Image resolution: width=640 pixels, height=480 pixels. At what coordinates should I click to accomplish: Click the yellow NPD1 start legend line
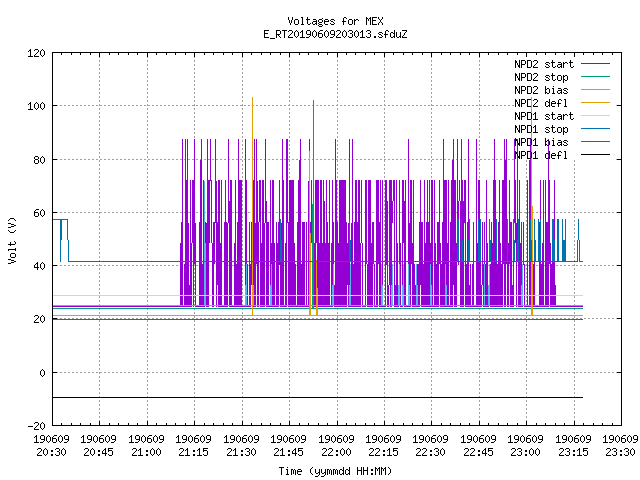[595, 116]
